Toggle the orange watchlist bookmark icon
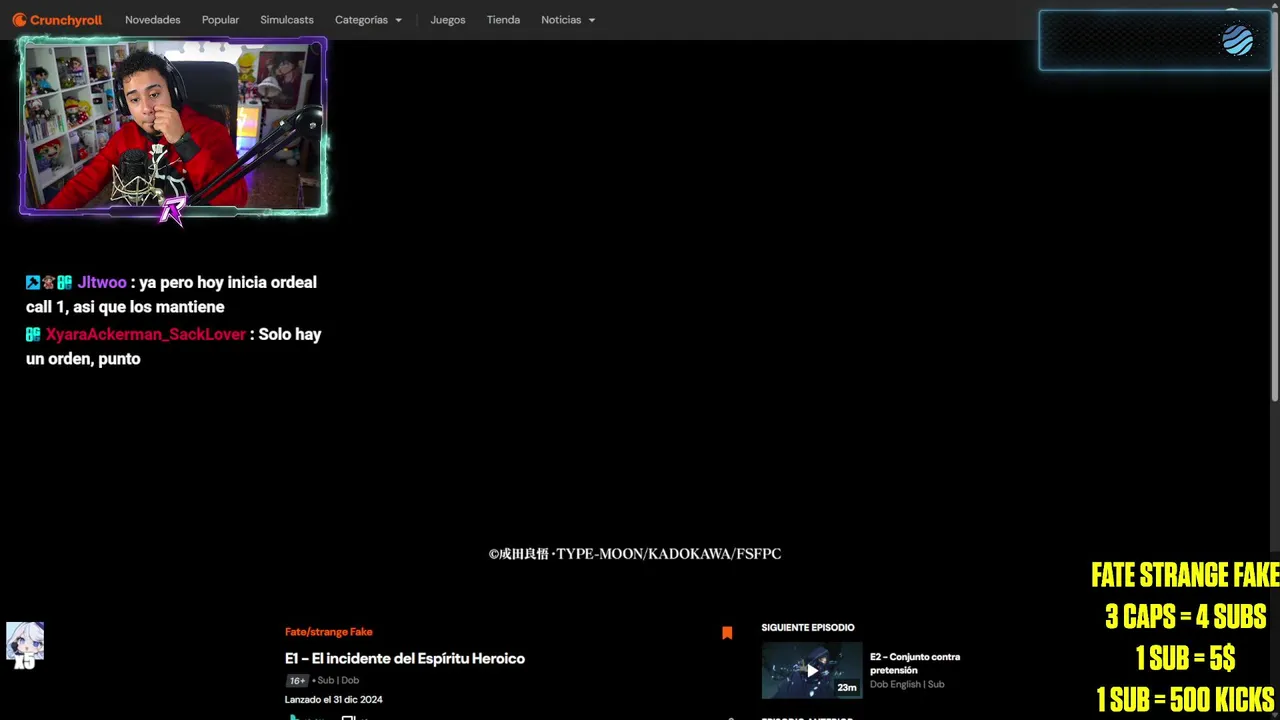 pos(727,632)
